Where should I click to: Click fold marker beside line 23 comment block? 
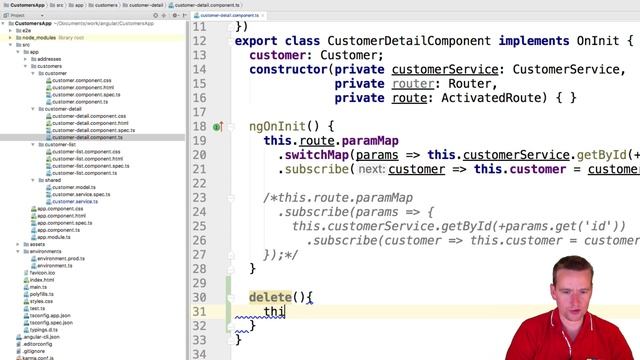pyautogui.click(x=230, y=198)
